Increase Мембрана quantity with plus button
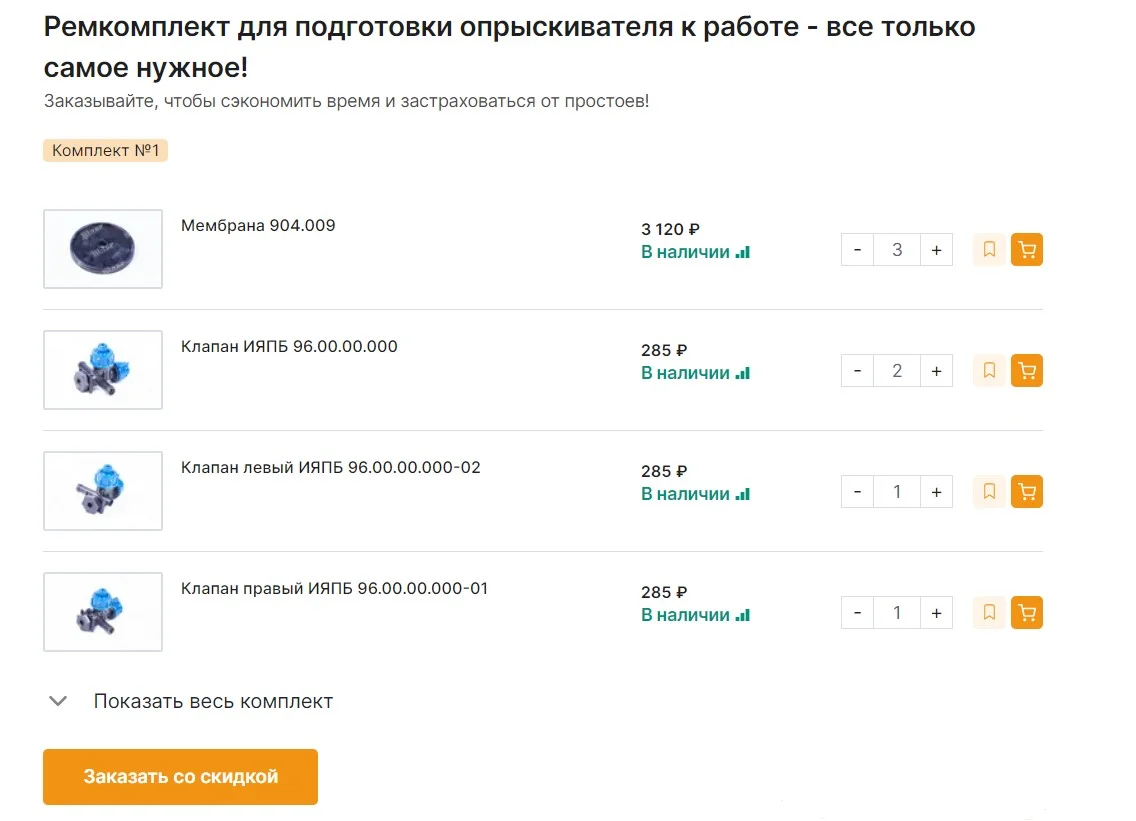Viewport: 1136px width, 821px height. 936,250
